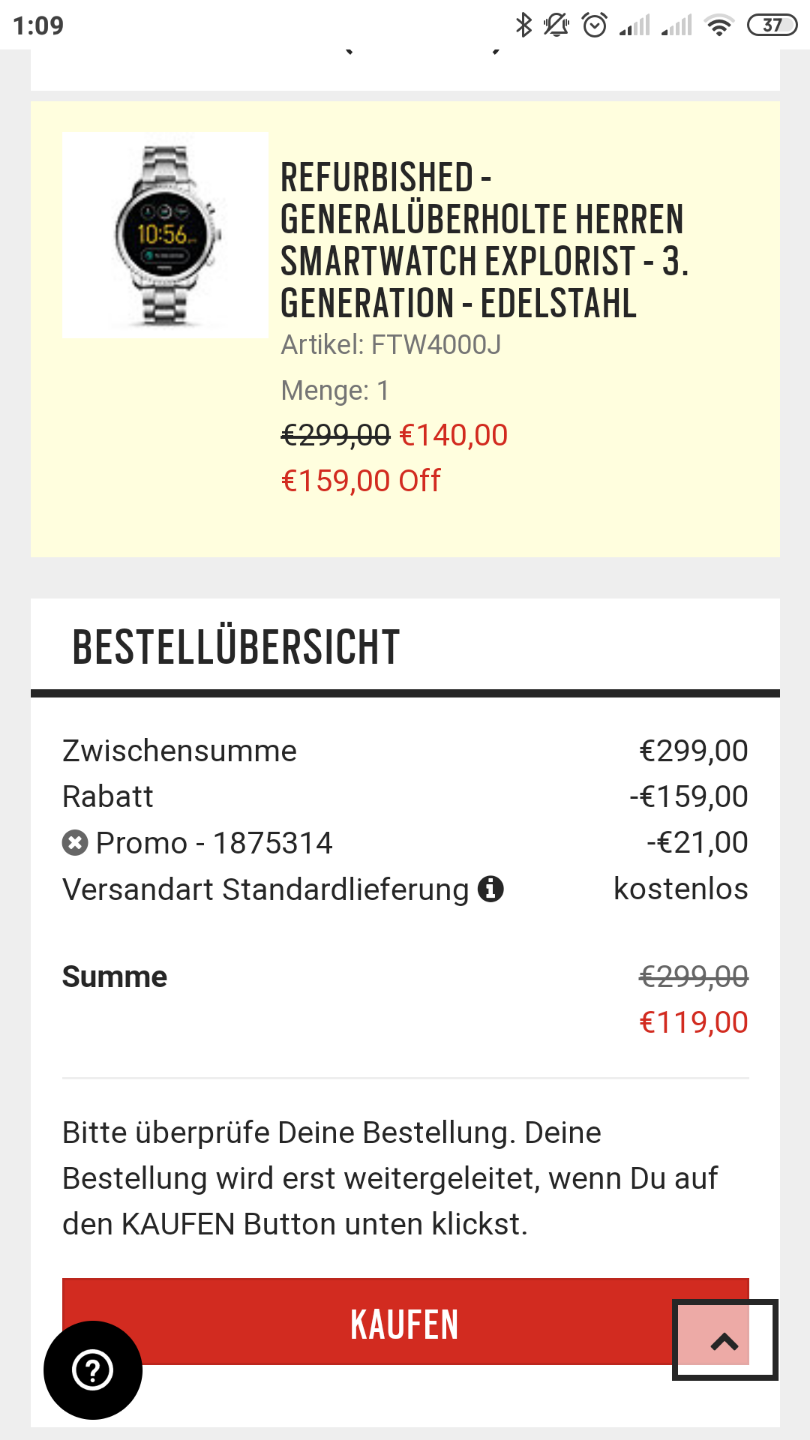
Task: Tap the Promo discount amount -€21,00
Action: pyautogui.click(x=696, y=843)
